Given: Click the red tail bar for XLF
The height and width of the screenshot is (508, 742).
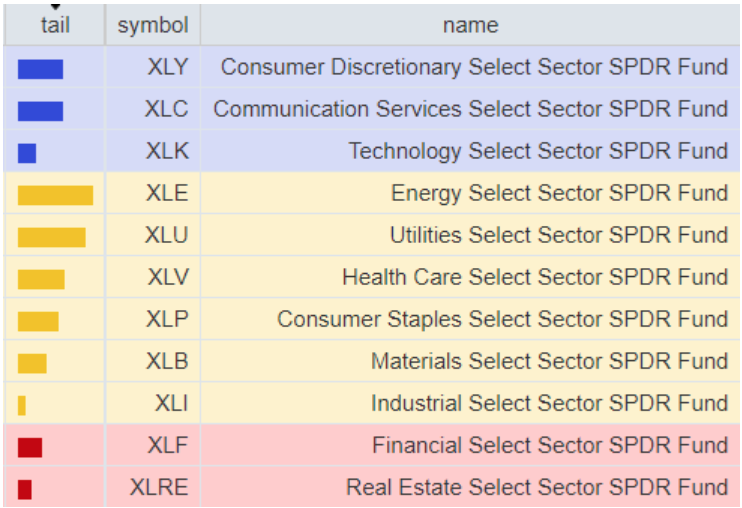Looking at the screenshot, I should click(30, 447).
